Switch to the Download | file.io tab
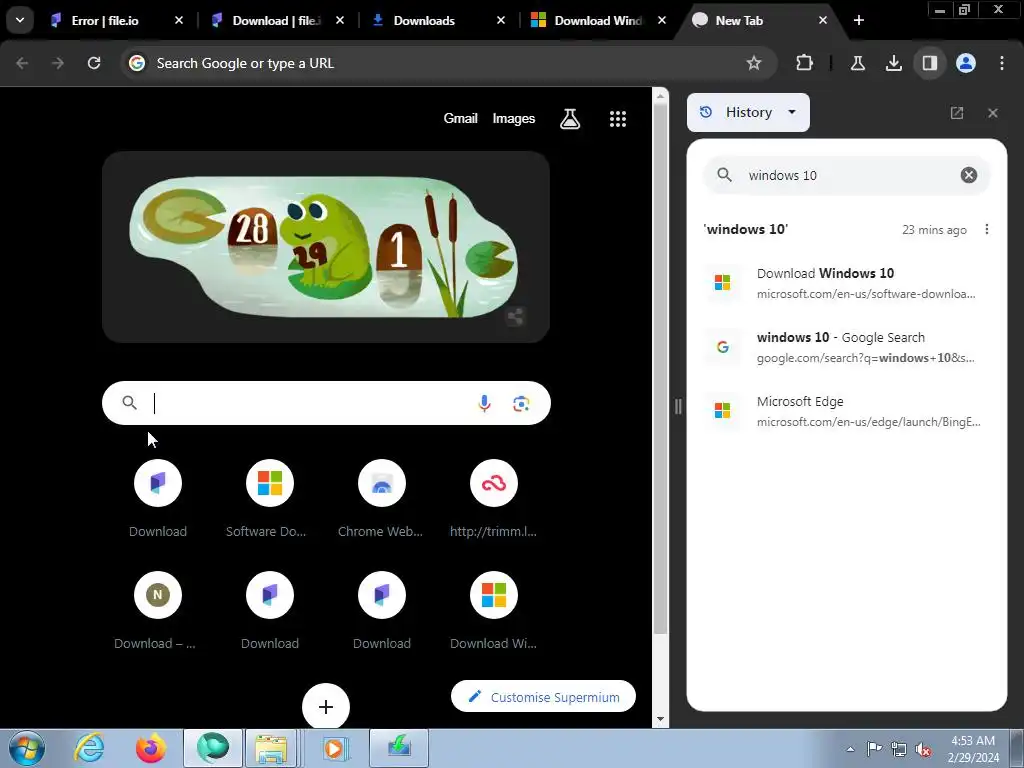Viewport: 1024px width, 768px height. tap(279, 20)
